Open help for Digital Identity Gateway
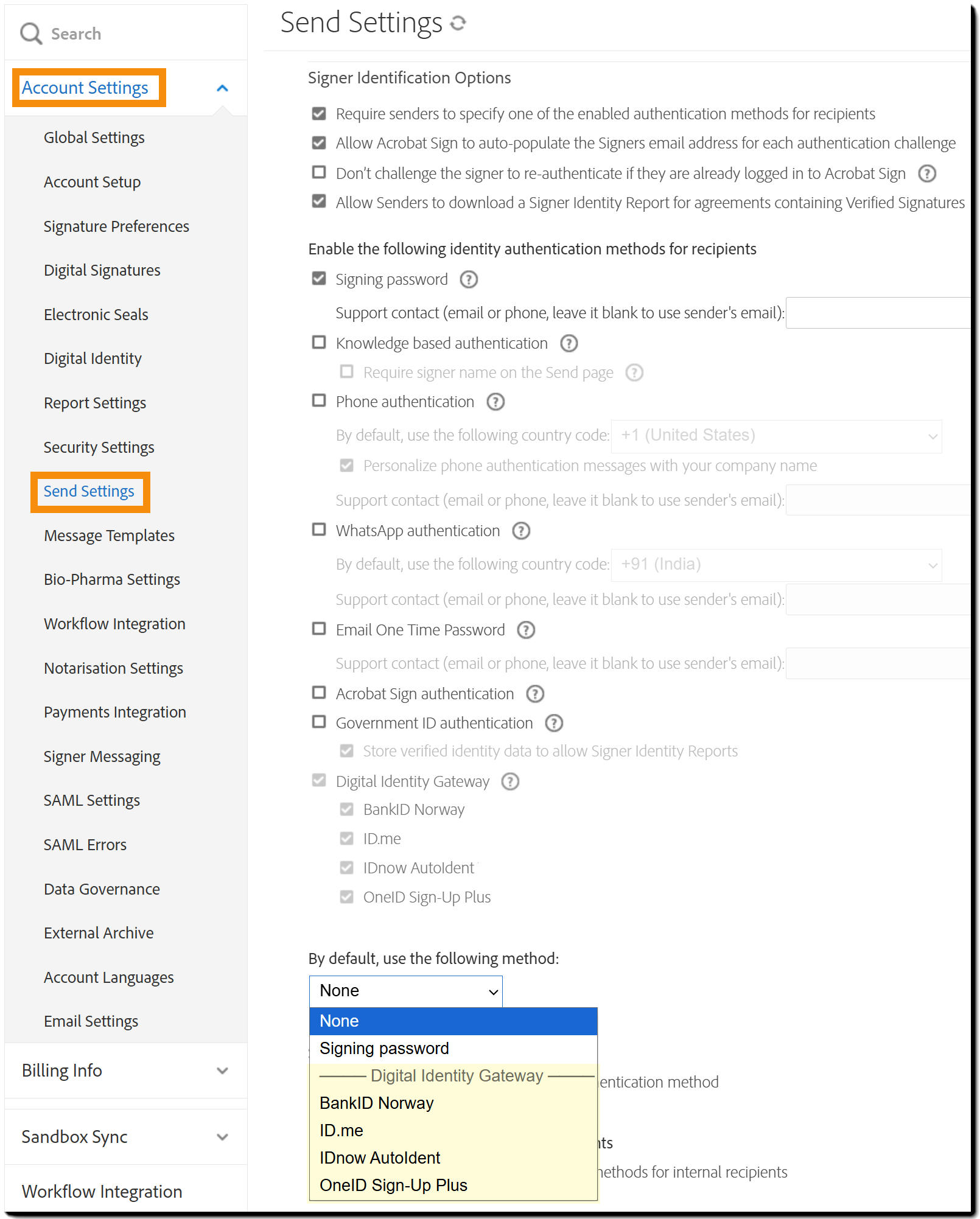Screen dimensions: 980x1219 511,781
